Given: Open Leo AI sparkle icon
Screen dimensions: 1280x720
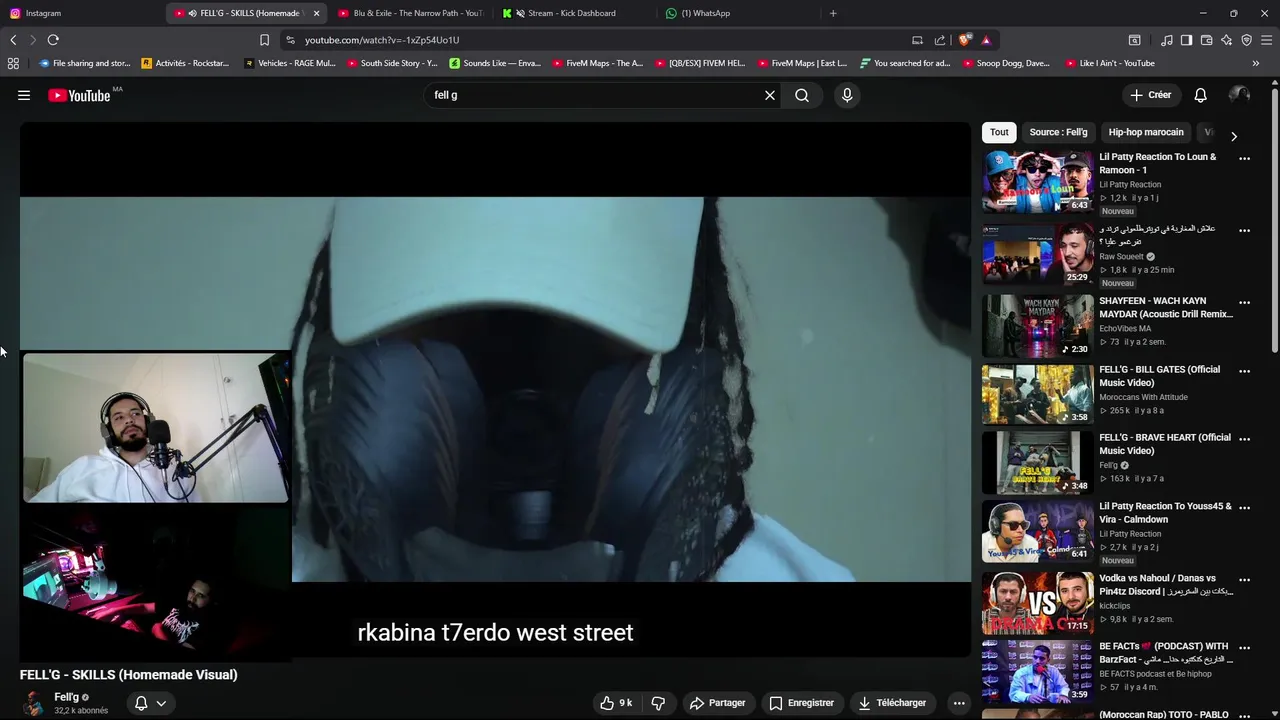Looking at the screenshot, I should coord(1226,40).
